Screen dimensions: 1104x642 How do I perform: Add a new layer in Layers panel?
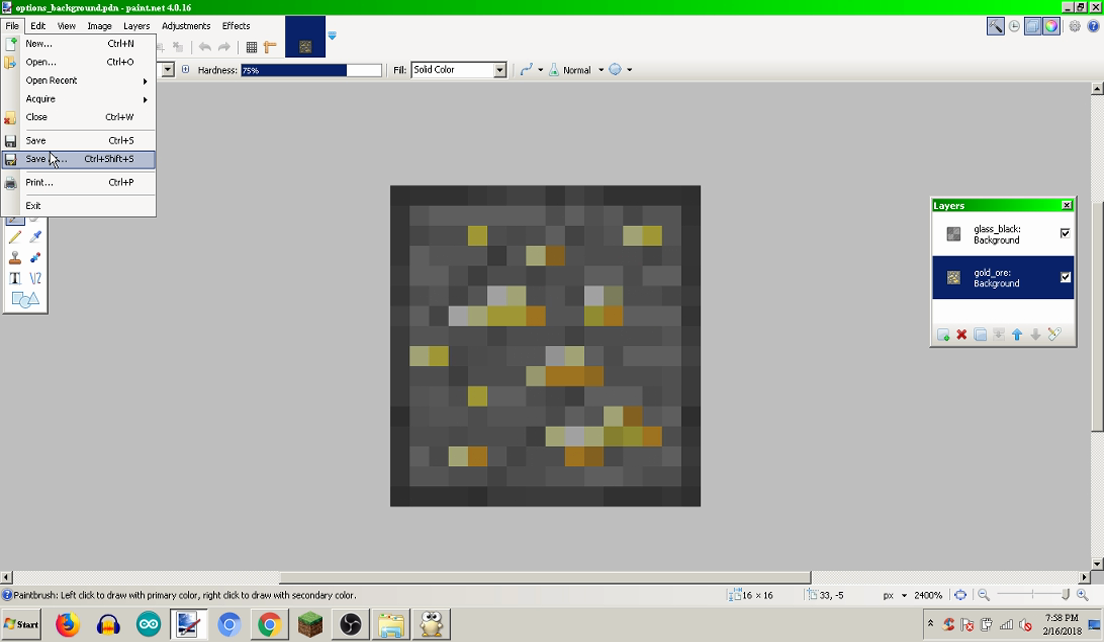pyautogui.click(x=943, y=334)
